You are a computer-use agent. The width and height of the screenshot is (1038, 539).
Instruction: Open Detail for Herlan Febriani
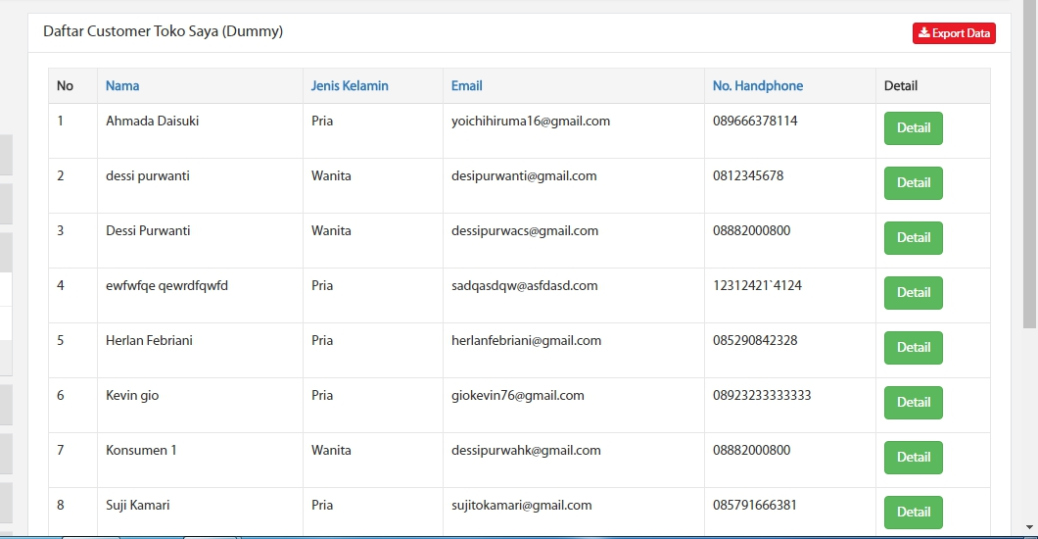(x=913, y=348)
